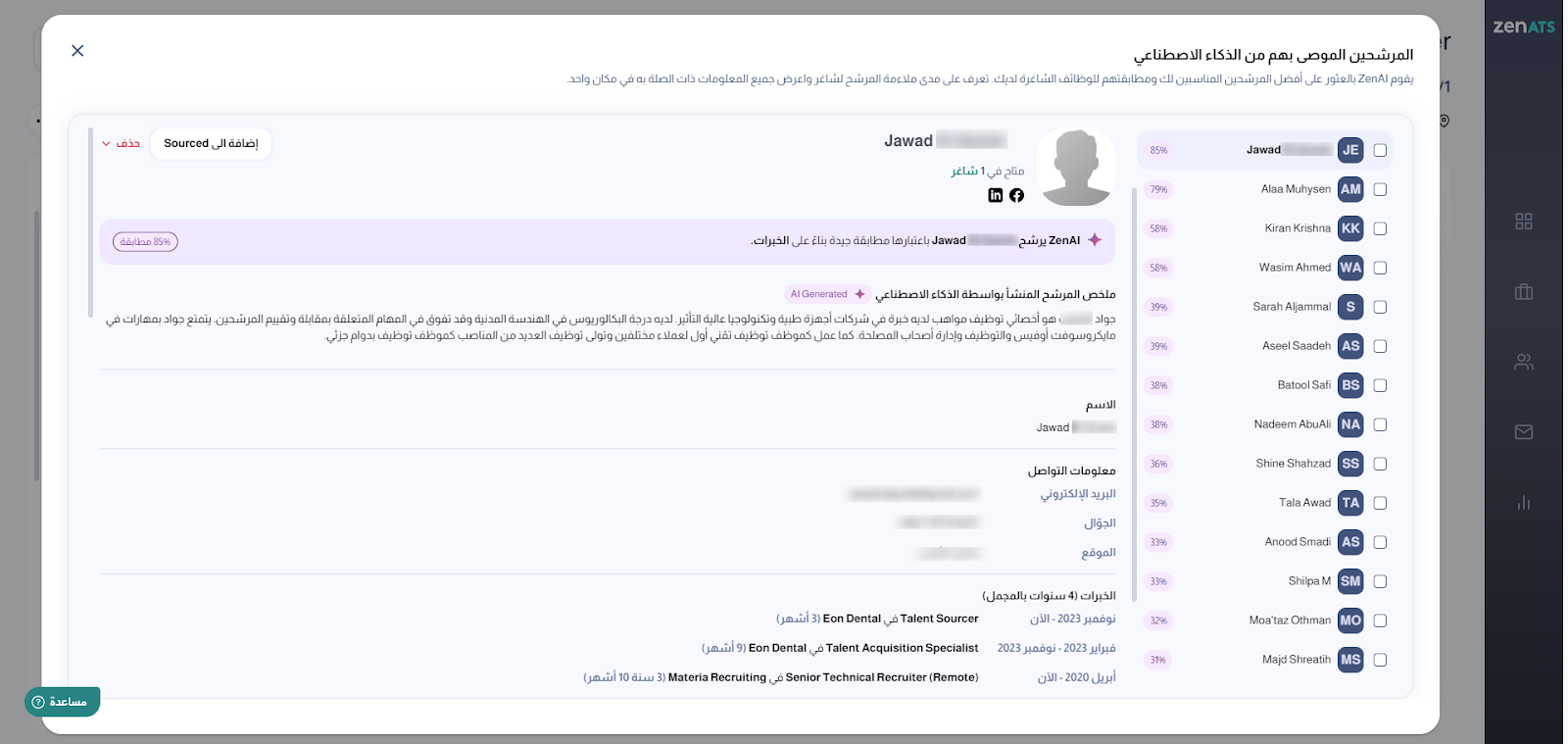Screen dimensions: 1568x744
Task: Click the 79% score next to Alaa Muhysen
Action: pyautogui.click(x=1158, y=189)
